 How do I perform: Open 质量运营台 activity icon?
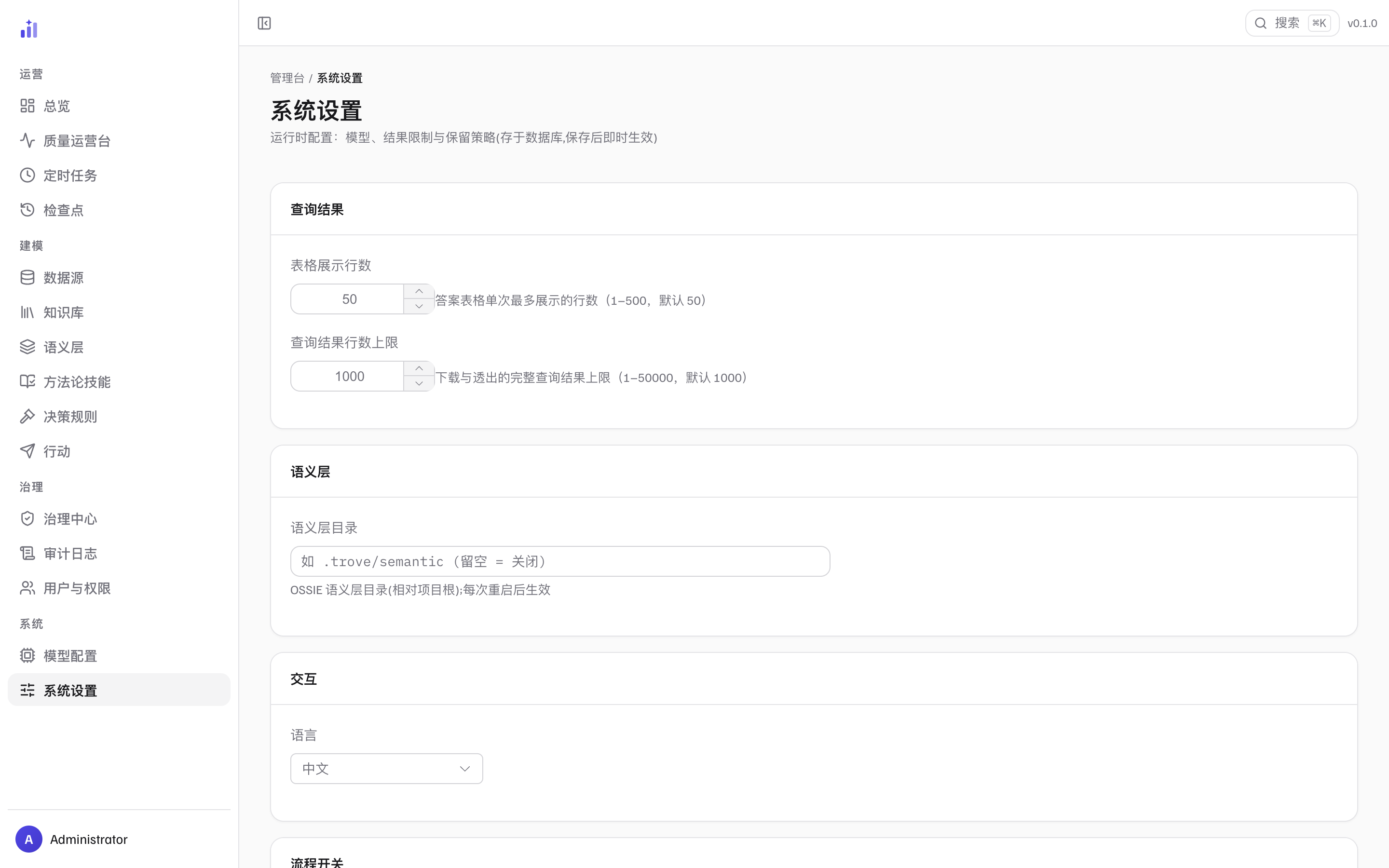tap(27, 140)
